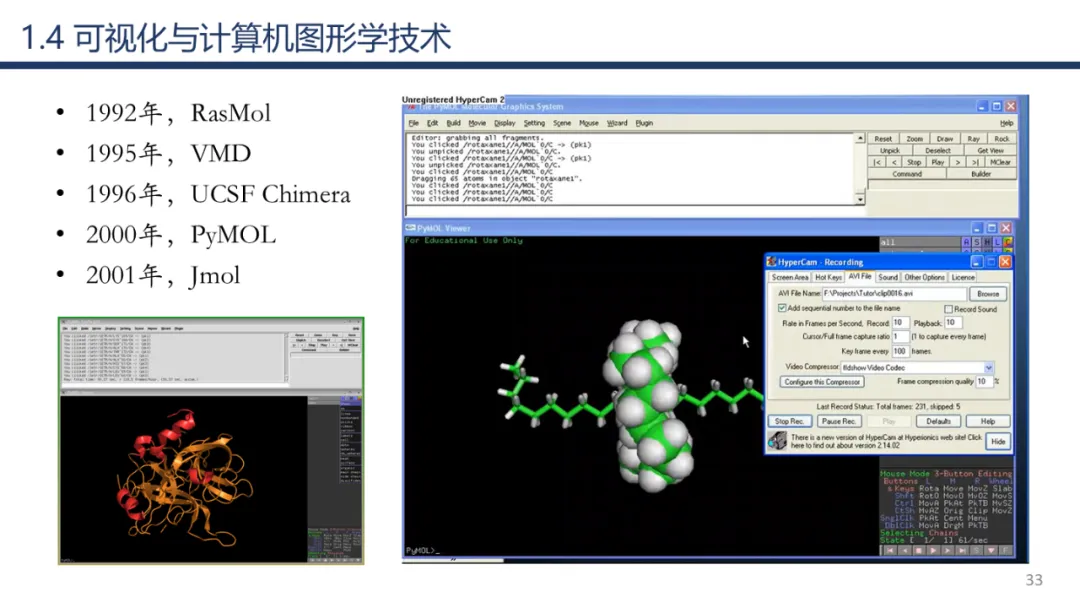This screenshot has height=608, width=1080.
Task: Click the MClear button
Action: 1001,162
